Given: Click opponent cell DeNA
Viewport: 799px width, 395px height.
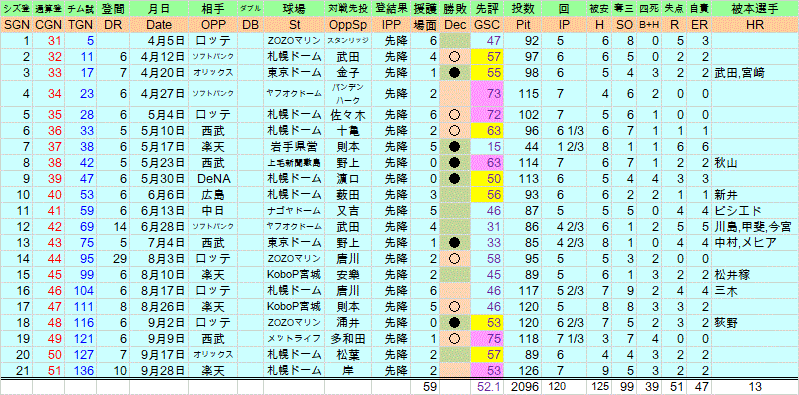Looking at the screenshot, I should click(212, 179).
